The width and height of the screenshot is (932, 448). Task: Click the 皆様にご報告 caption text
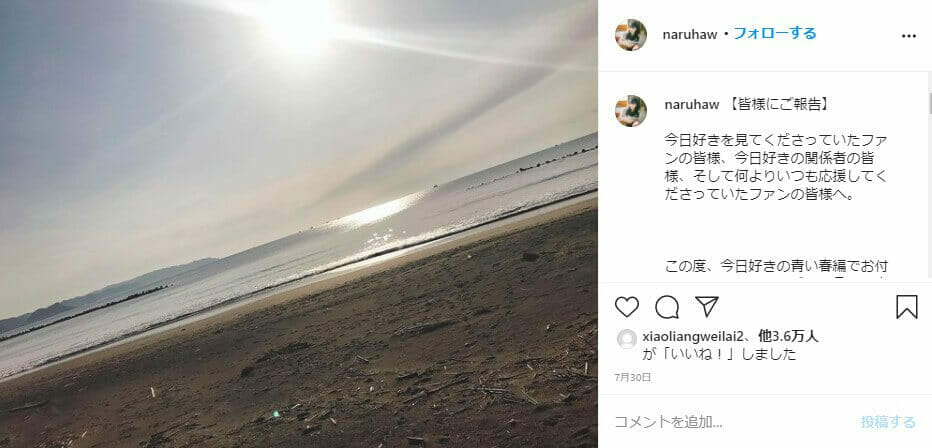[x=779, y=105]
